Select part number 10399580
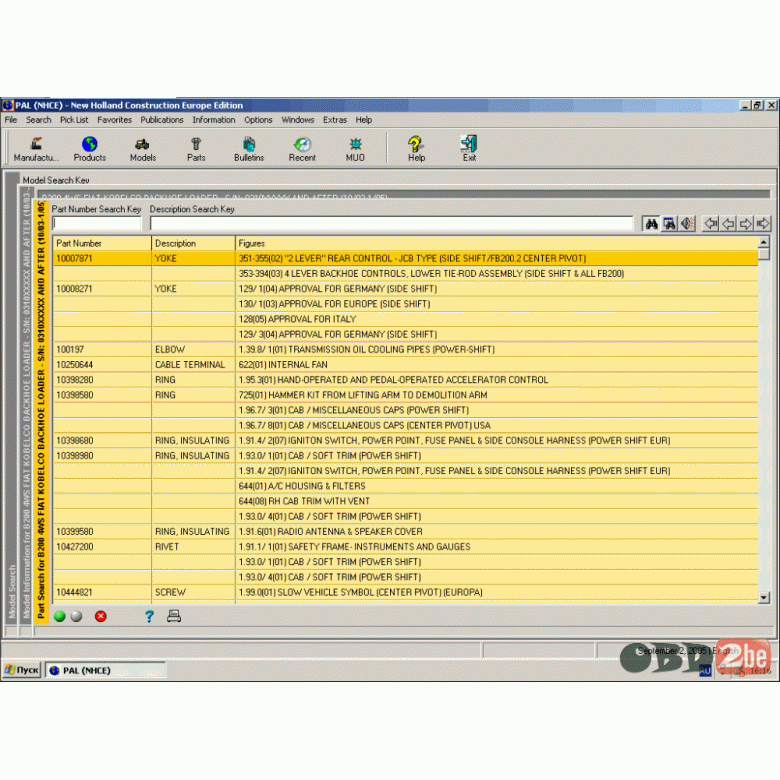780x780 pixels. point(74,531)
